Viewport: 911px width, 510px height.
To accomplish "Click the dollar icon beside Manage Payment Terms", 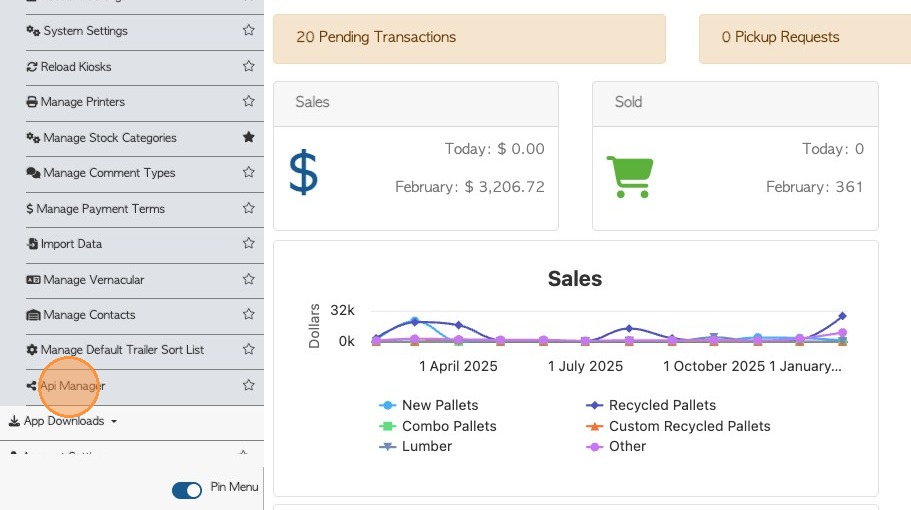I will point(30,209).
